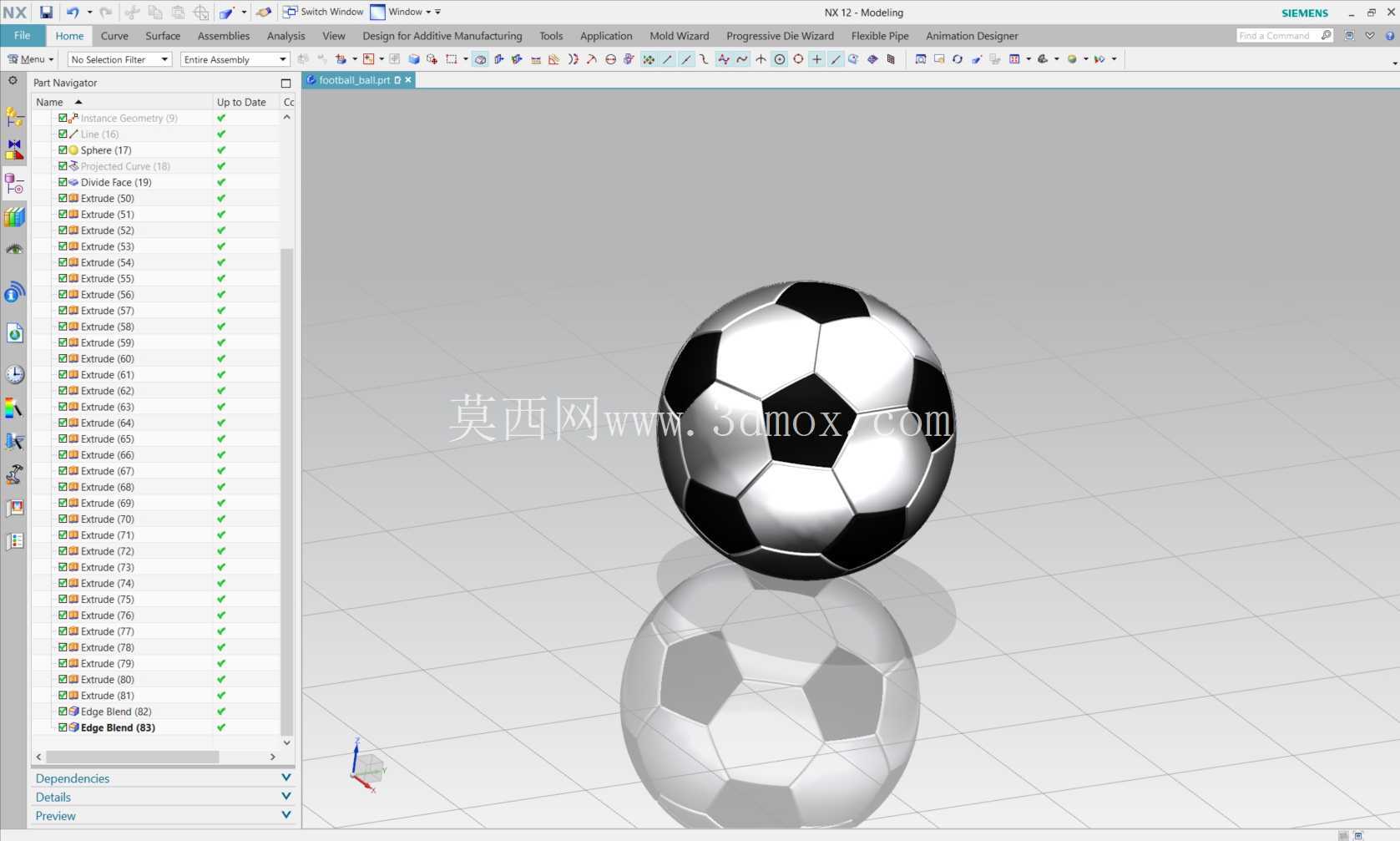This screenshot has height=841, width=1400.
Task: Switch to the Analysis ribbon tab
Action: pos(286,36)
